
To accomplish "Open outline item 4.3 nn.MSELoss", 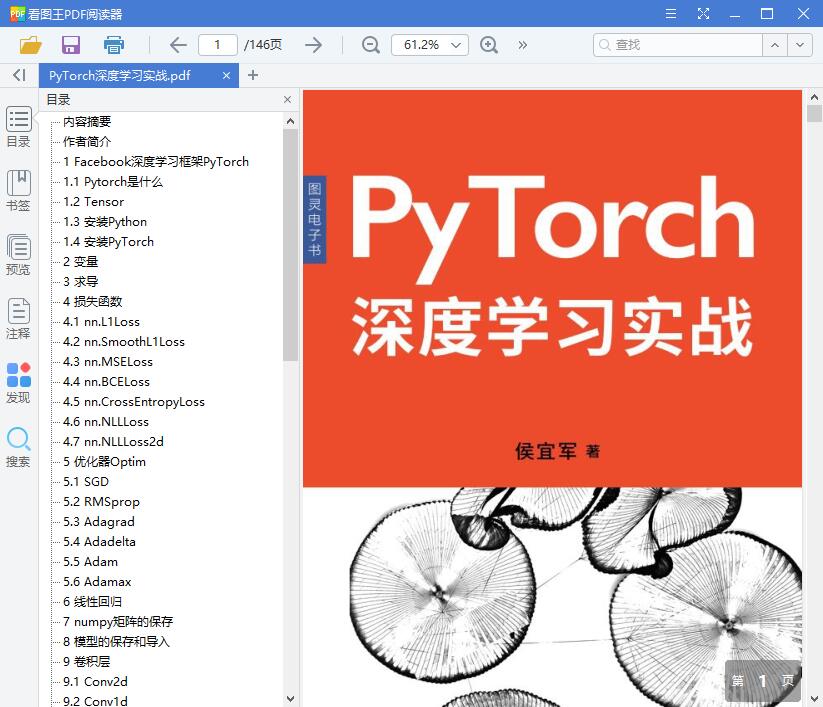I will 108,362.
